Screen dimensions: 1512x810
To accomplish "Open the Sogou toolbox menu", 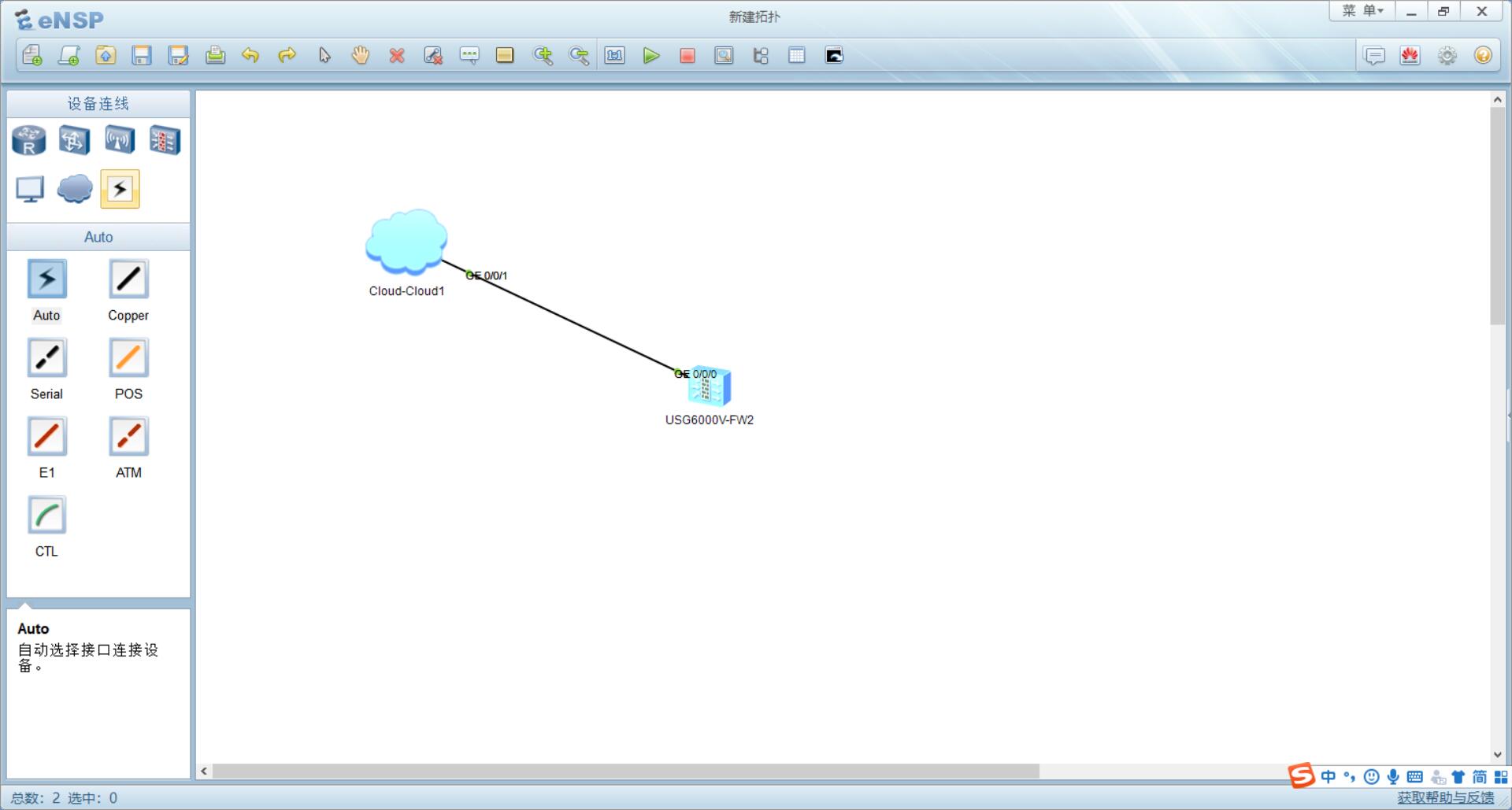I will coord(1500,777).
